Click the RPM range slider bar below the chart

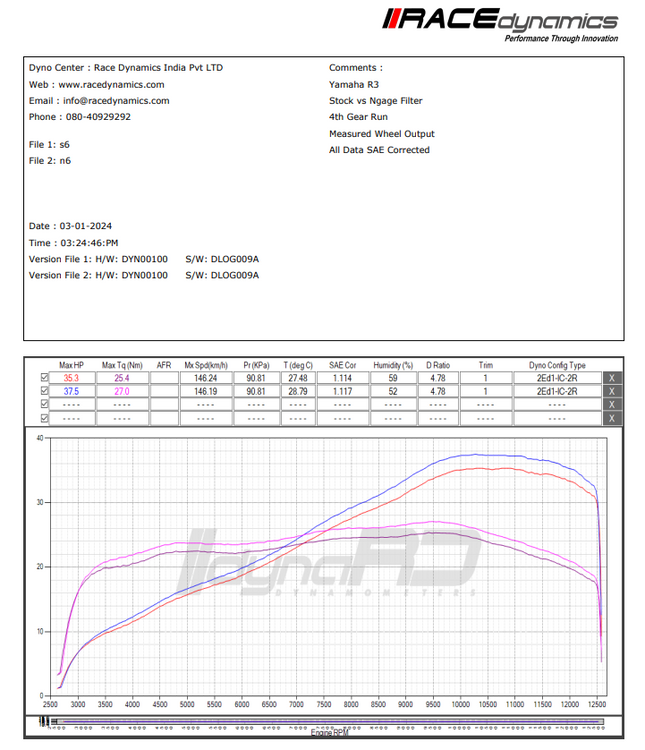coord(328,721)
